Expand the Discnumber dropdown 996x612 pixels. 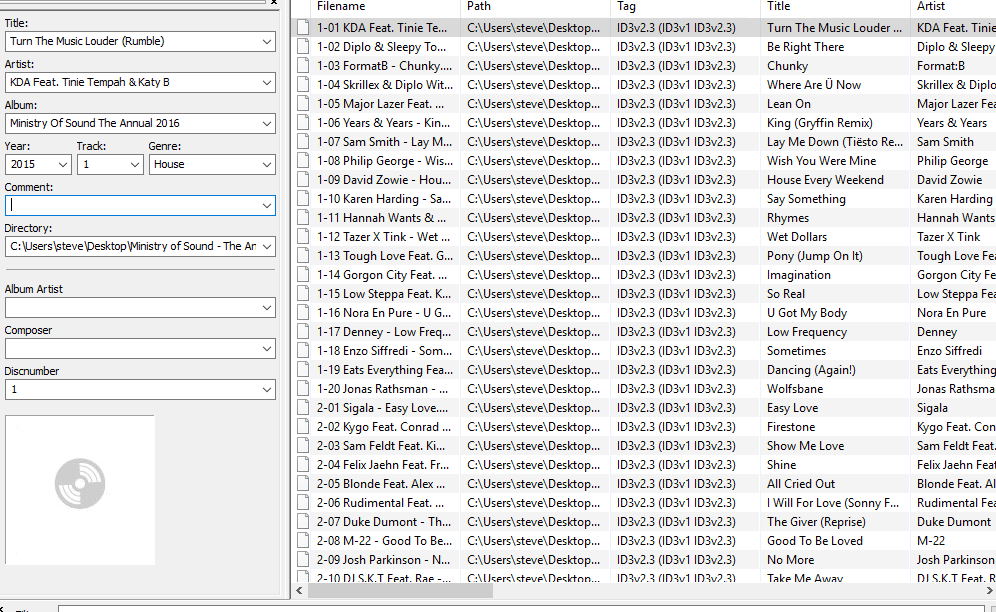point(267,390)
